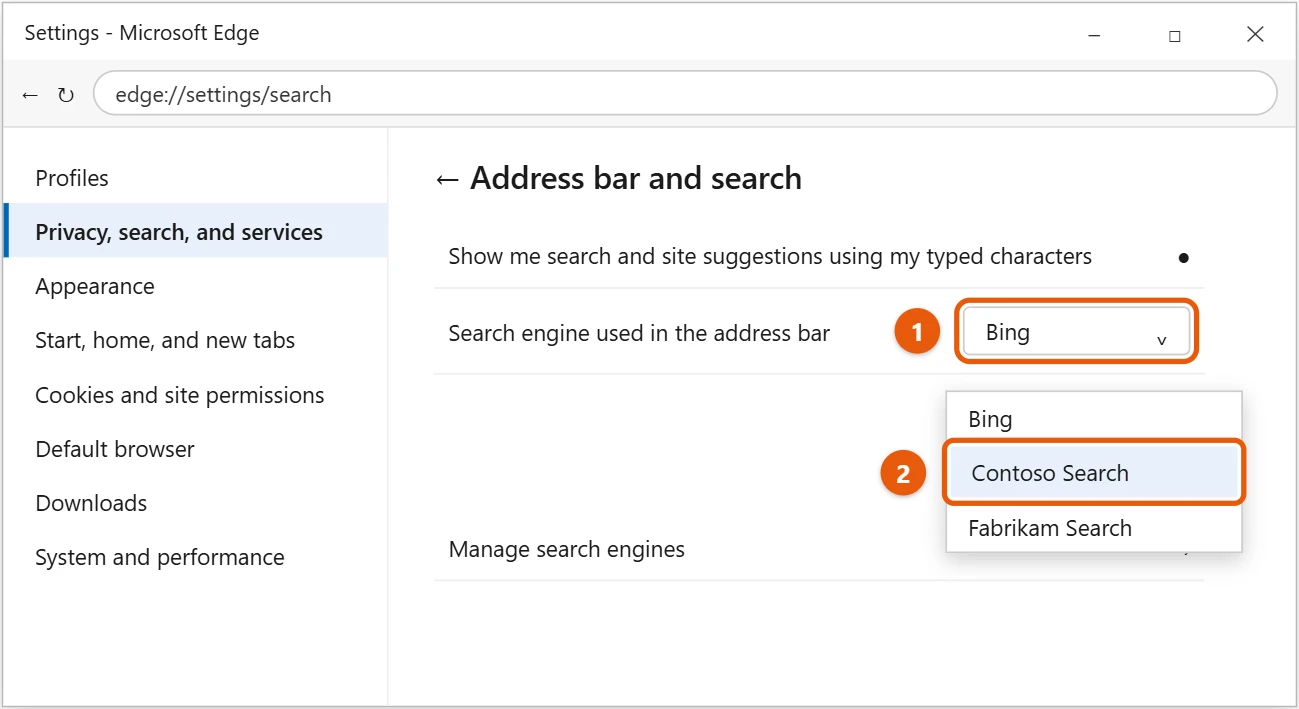
Task: Choose Bing from the dropdown list
Action: 1094,419
